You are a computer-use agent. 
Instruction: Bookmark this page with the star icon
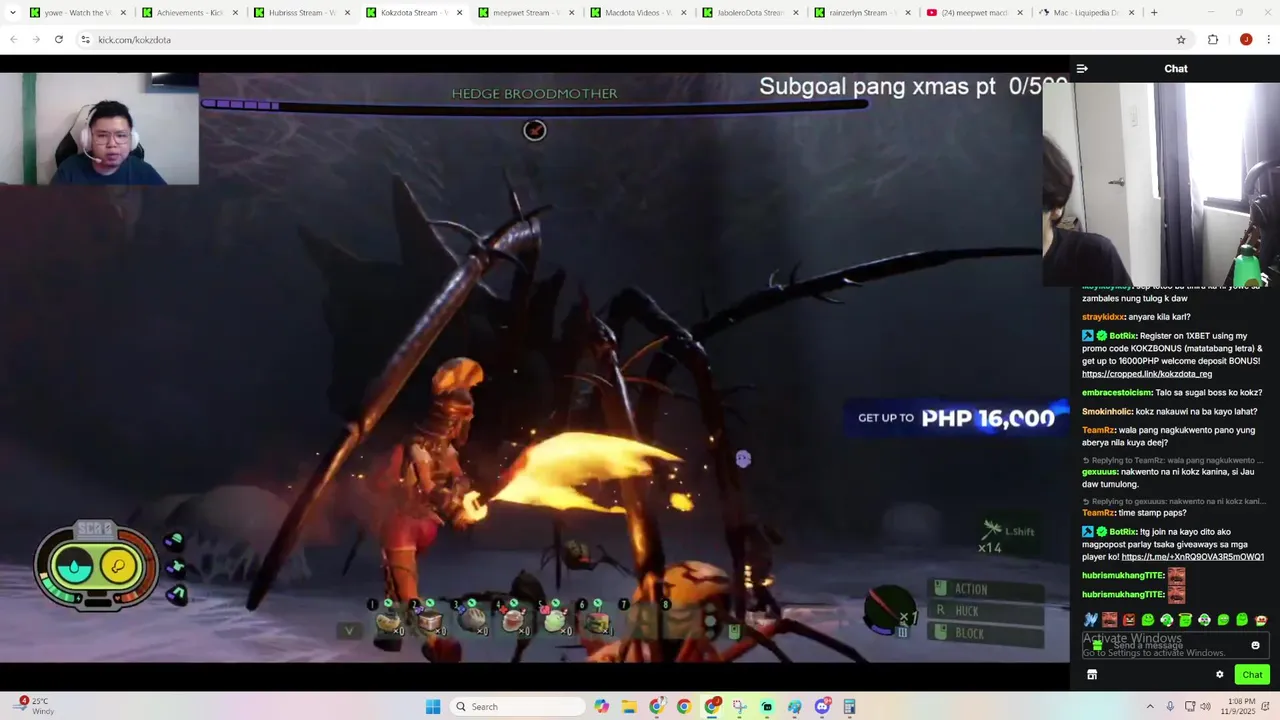click(1181, 40)
